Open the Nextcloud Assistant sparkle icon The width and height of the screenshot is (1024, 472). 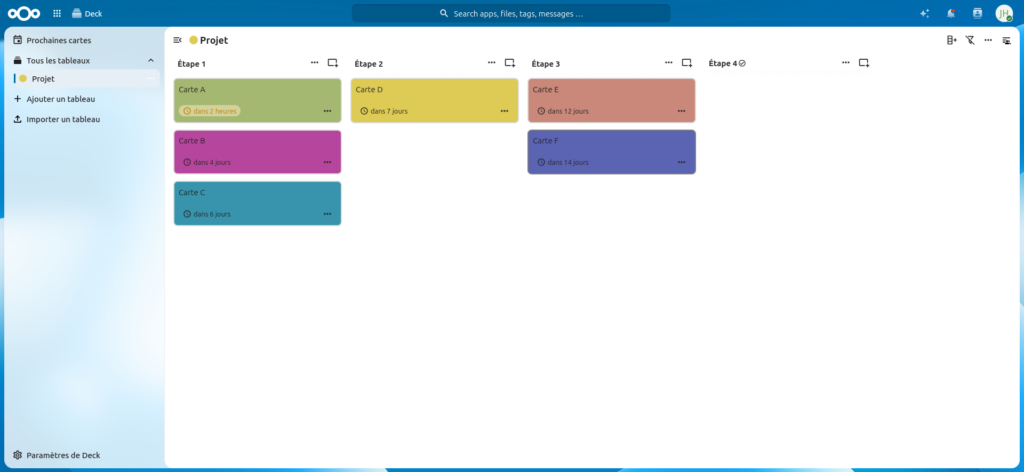click(924, 13)
